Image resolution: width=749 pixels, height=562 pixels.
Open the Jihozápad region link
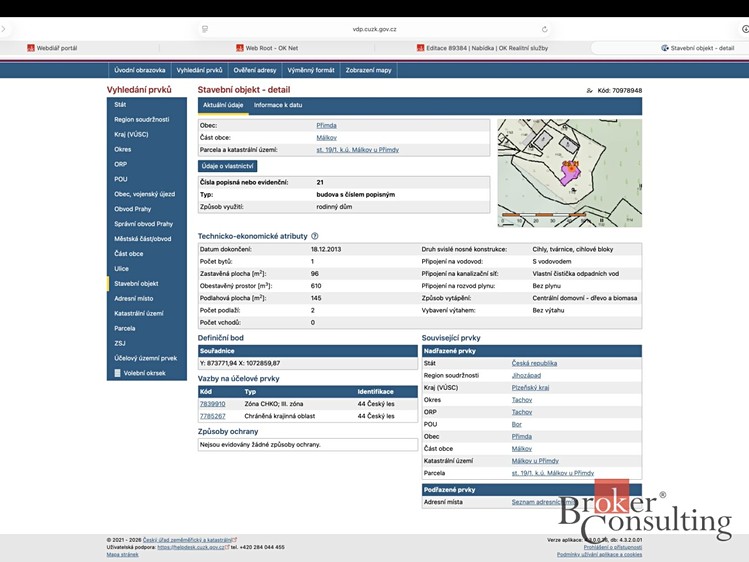(x=526, y=376)
